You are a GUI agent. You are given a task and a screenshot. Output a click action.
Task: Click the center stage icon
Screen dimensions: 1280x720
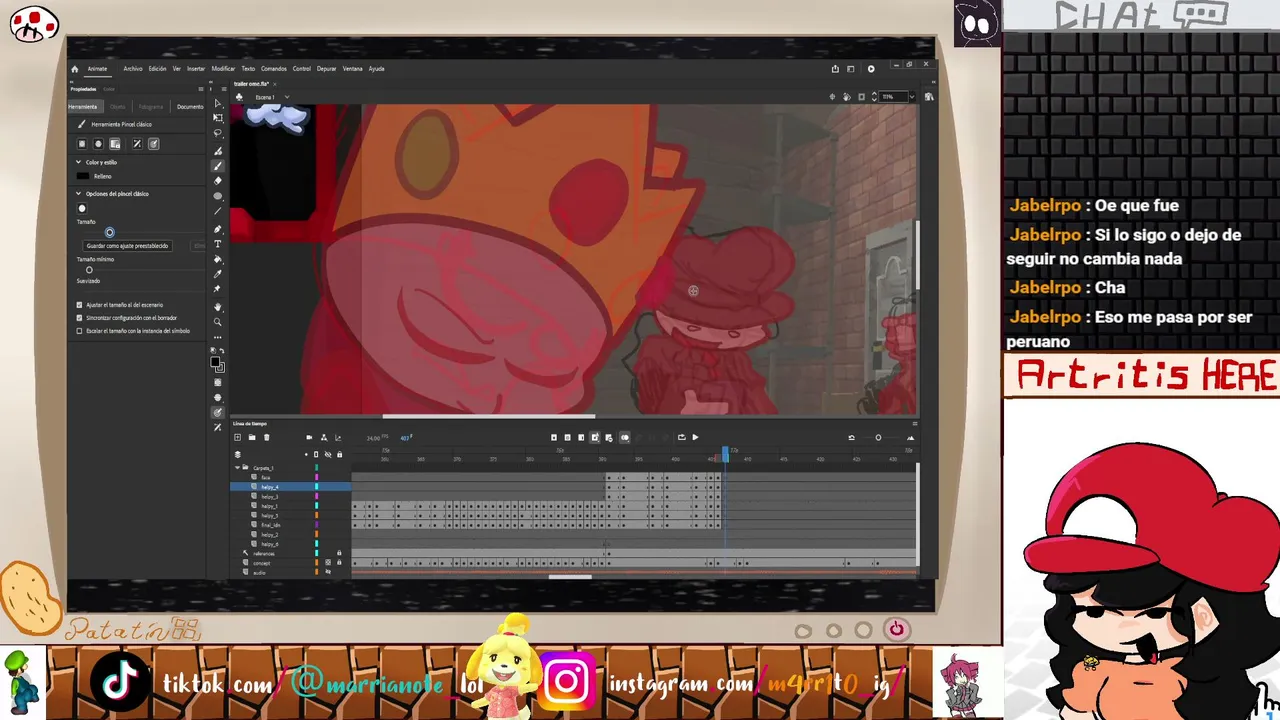(x=832, y=97)
